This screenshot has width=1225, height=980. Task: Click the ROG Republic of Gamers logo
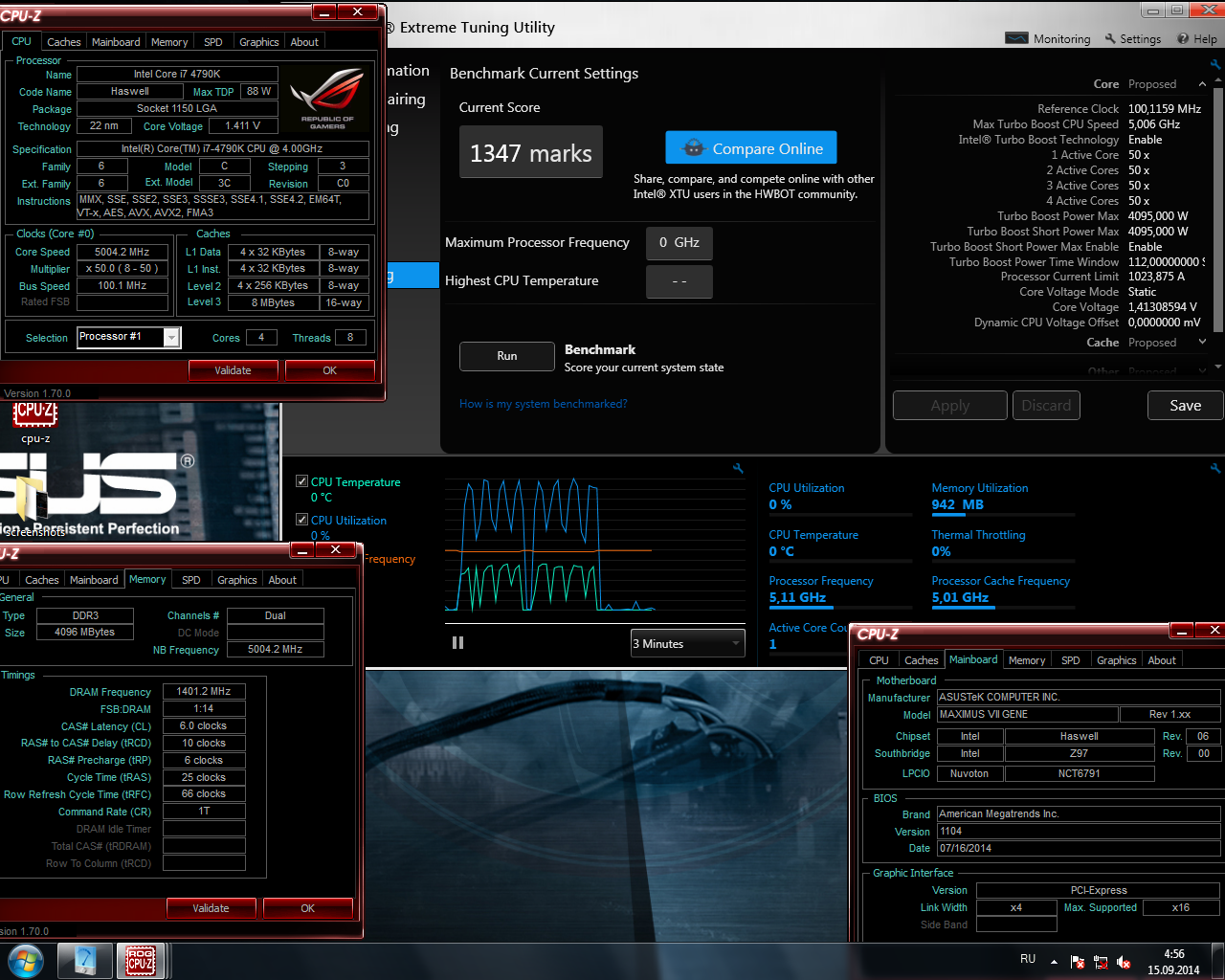pos(327,100)
